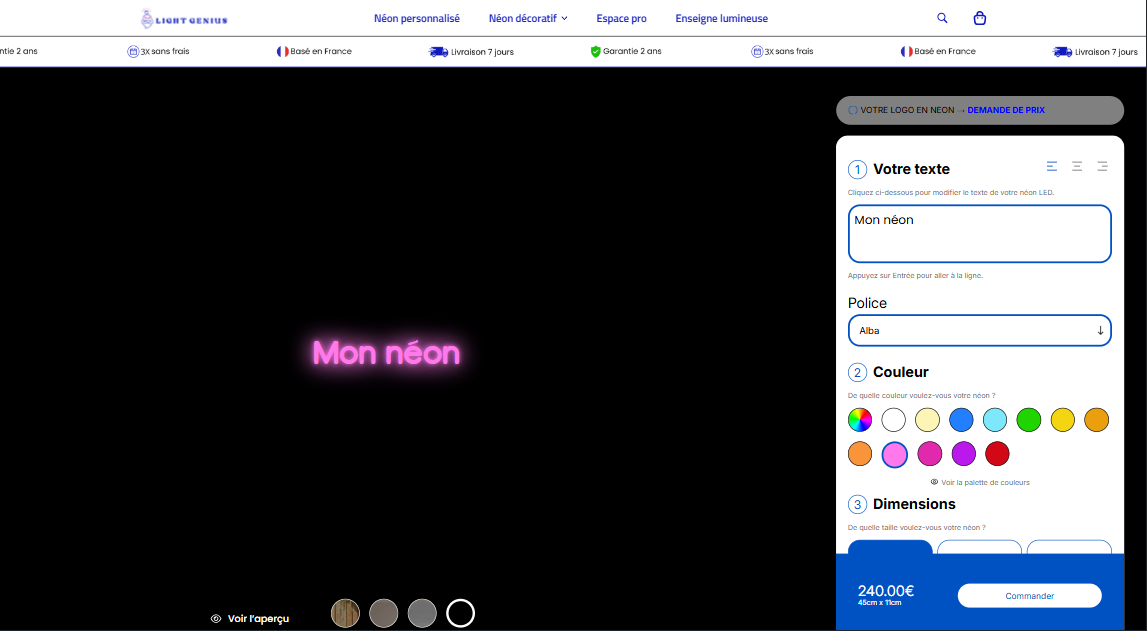This screenshot has width=1147, height=631.
Task: Open the Espace pro menu item
Action: point(621,18)
